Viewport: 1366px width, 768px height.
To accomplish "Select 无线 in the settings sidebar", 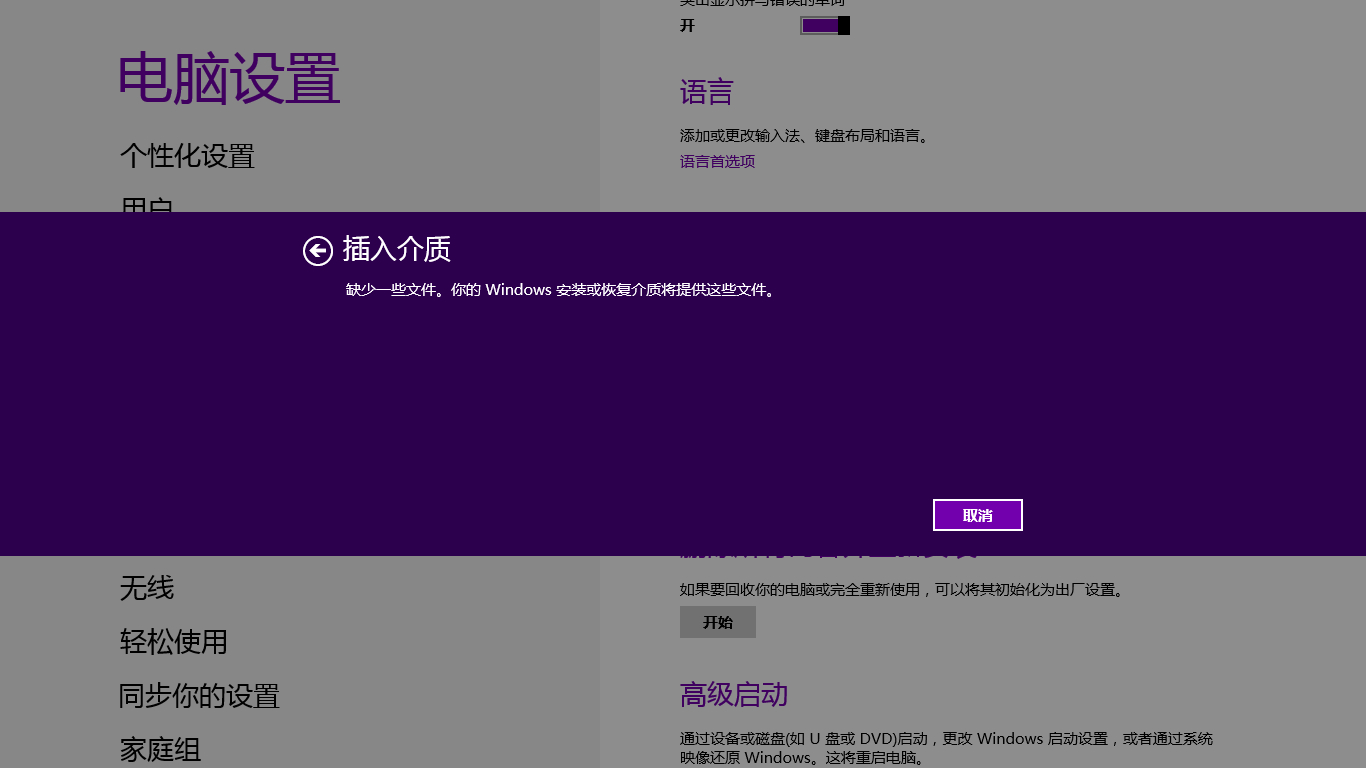I will [x=147, y=588].
